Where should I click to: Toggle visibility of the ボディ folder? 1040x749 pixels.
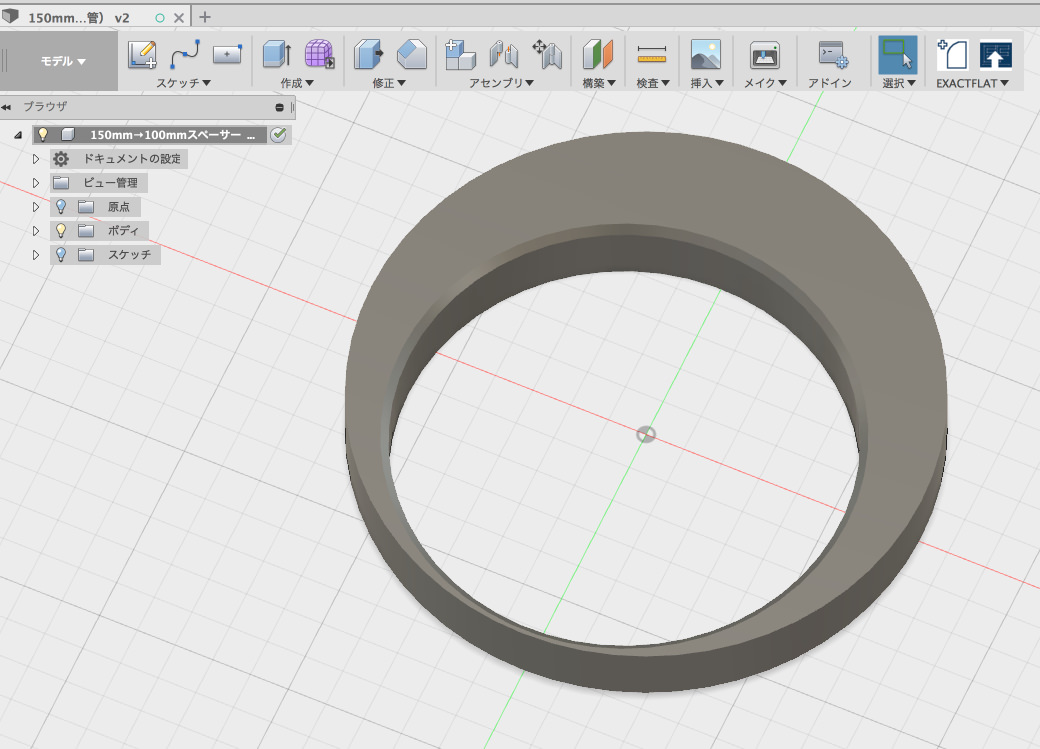coord(61,231)
